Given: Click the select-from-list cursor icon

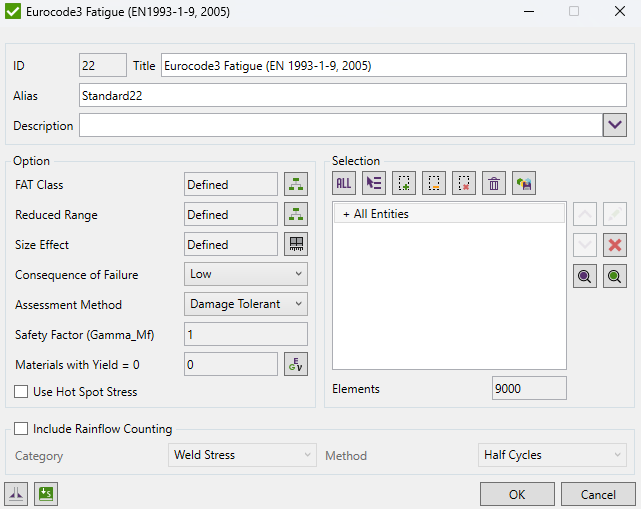Looking at the screenshot, I should (x=374, y=183).
